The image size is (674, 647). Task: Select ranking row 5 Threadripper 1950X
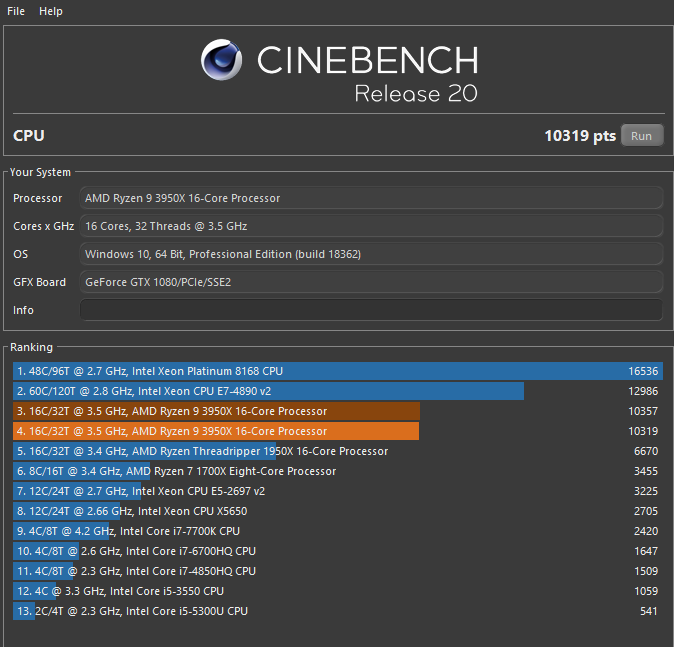pos(337,451)
